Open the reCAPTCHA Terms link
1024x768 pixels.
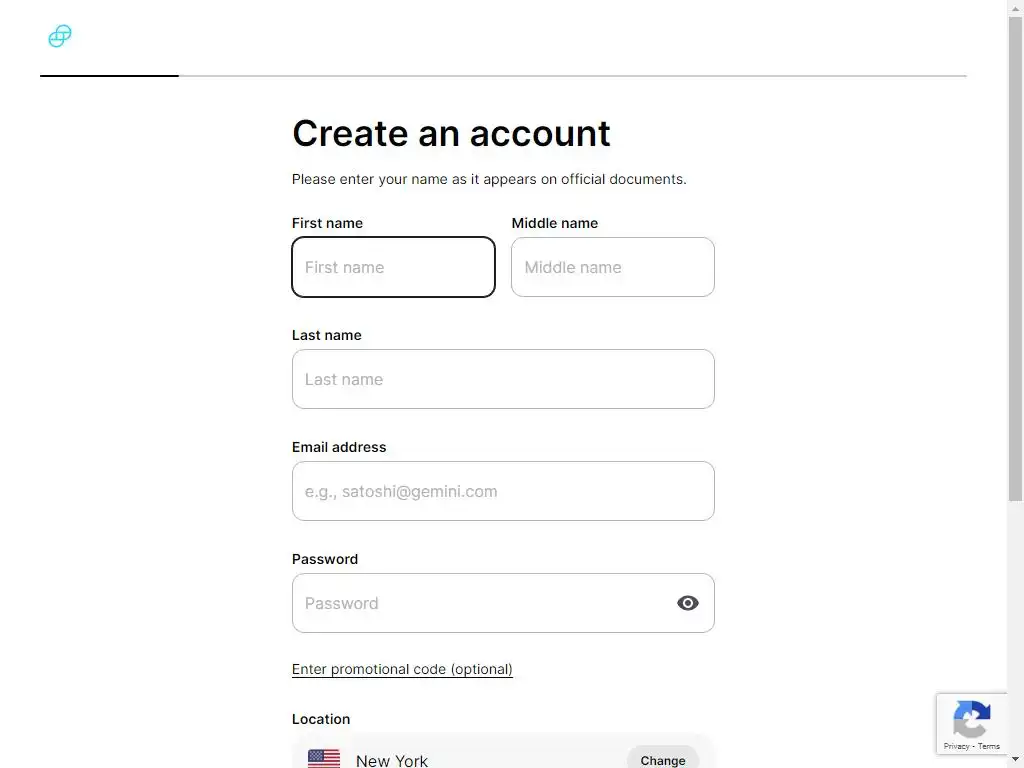tap(989, 746)
